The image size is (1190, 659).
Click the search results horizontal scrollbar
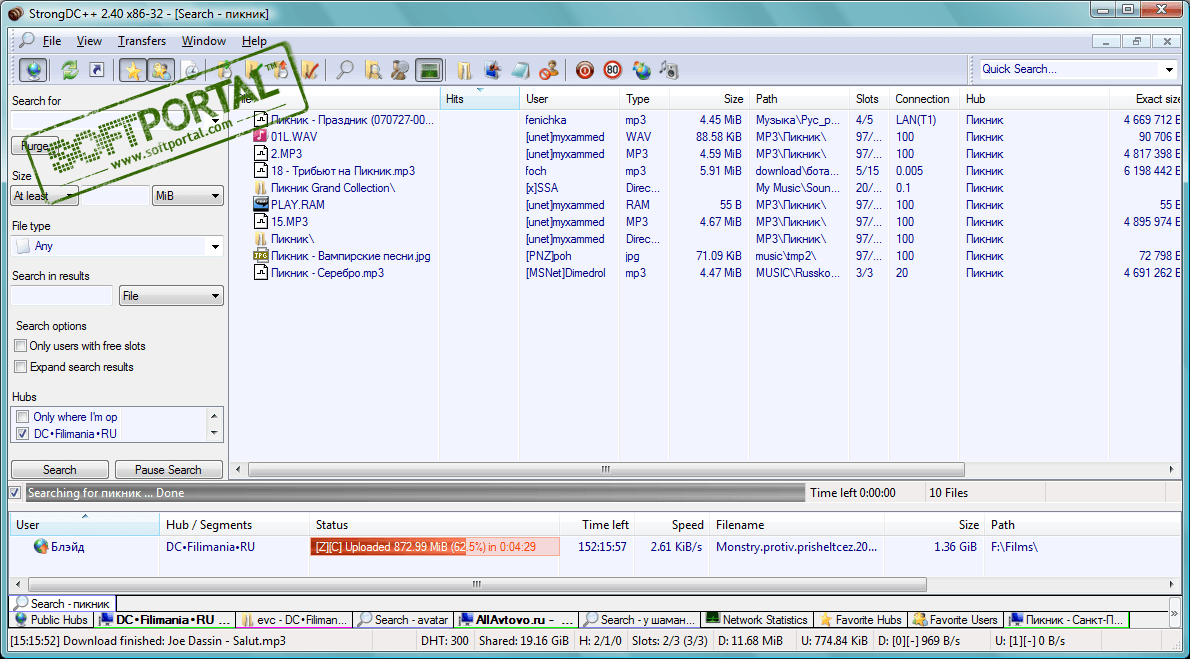point(606,469)
